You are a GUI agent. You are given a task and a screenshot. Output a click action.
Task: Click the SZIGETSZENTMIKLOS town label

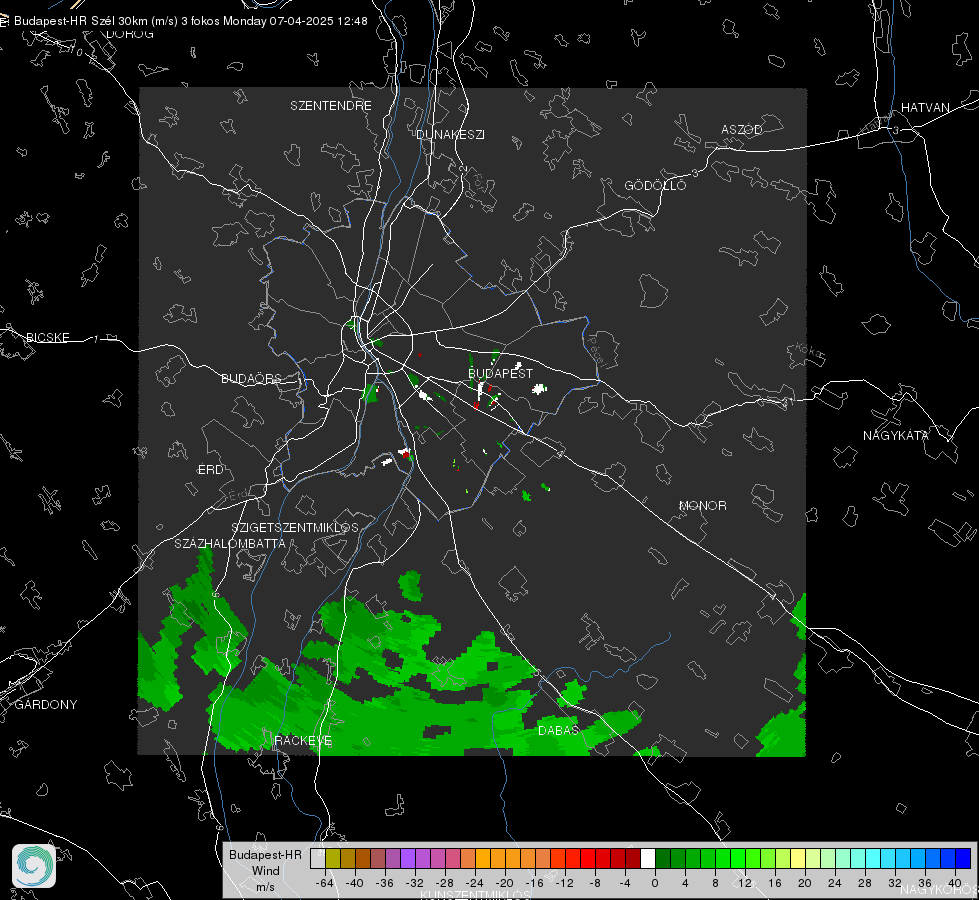point(295,528)
